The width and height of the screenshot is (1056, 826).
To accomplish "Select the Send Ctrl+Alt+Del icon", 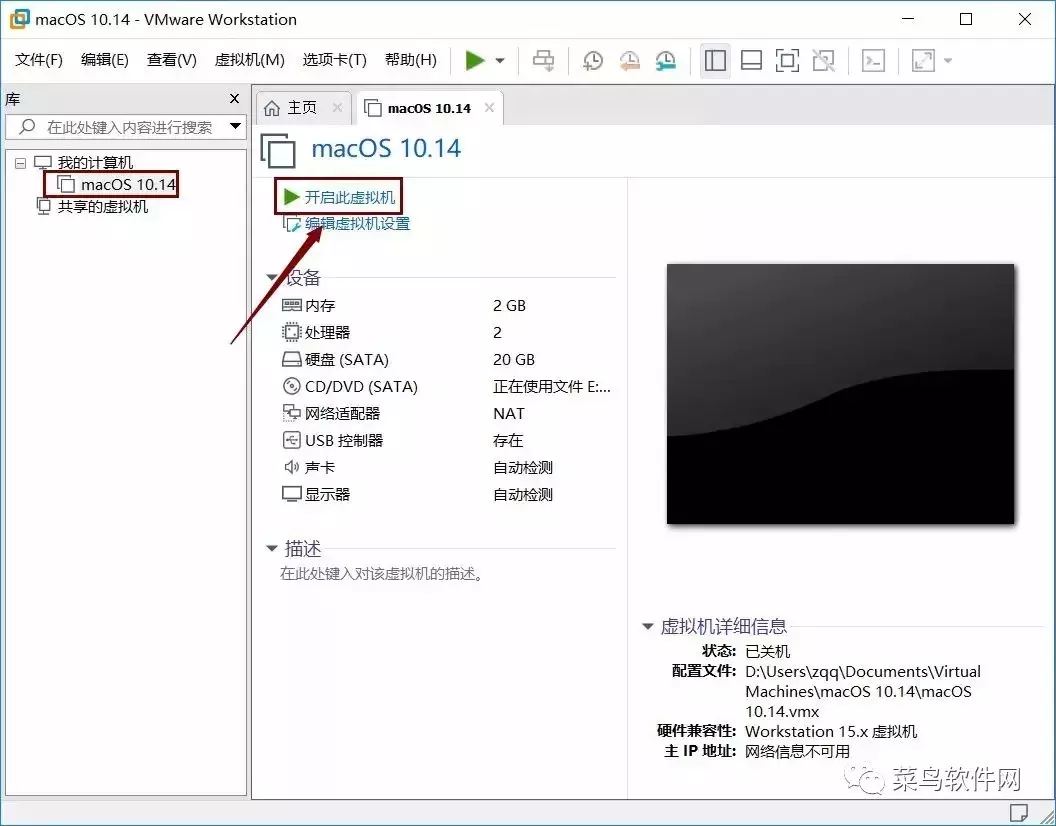I will click(x=543, y=60).
